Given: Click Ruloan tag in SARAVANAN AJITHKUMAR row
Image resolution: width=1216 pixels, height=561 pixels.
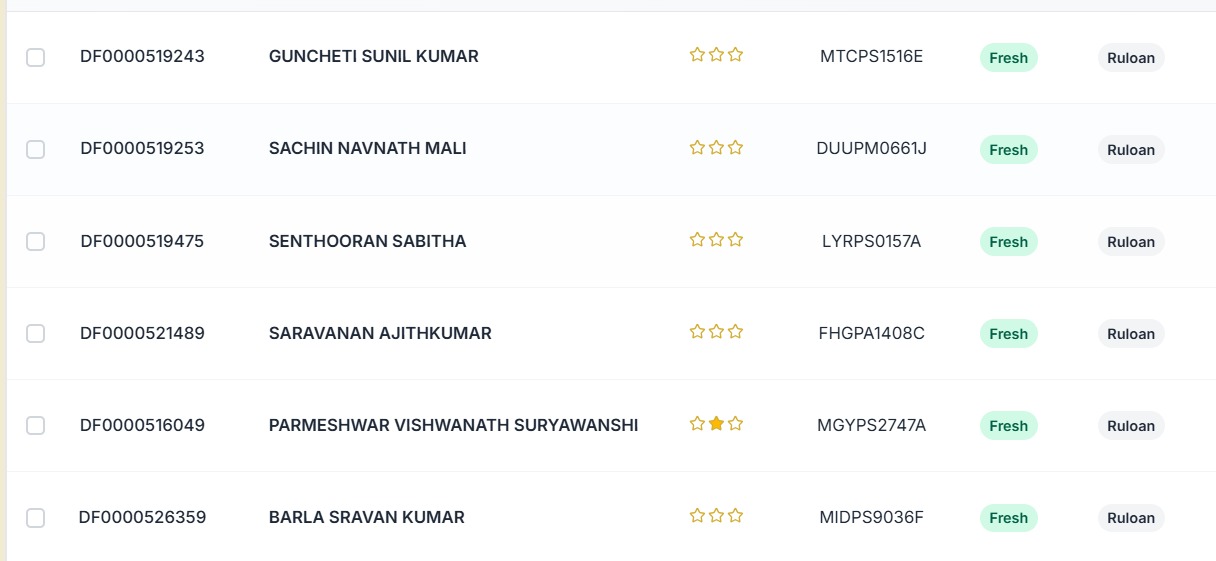Looking at the screenshot, I should 1131,334.
